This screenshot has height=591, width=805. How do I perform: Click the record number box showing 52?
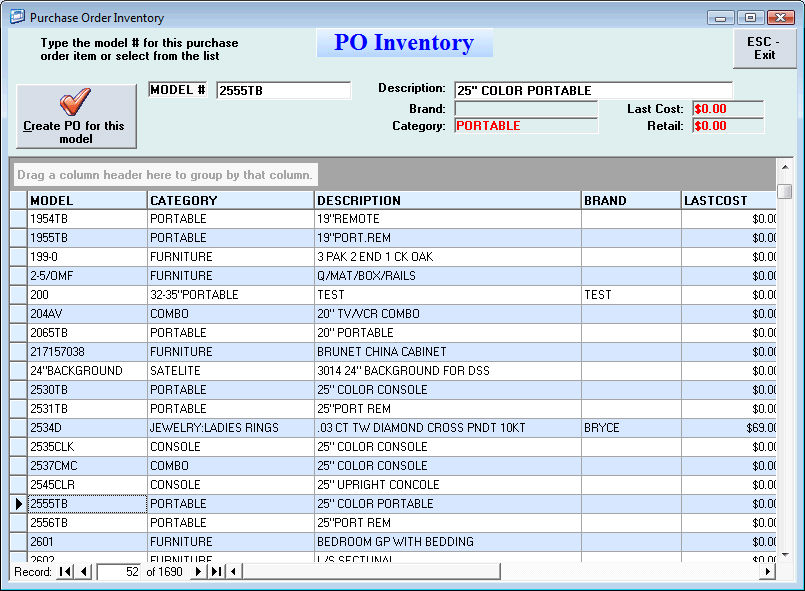(x=120, y=572)
